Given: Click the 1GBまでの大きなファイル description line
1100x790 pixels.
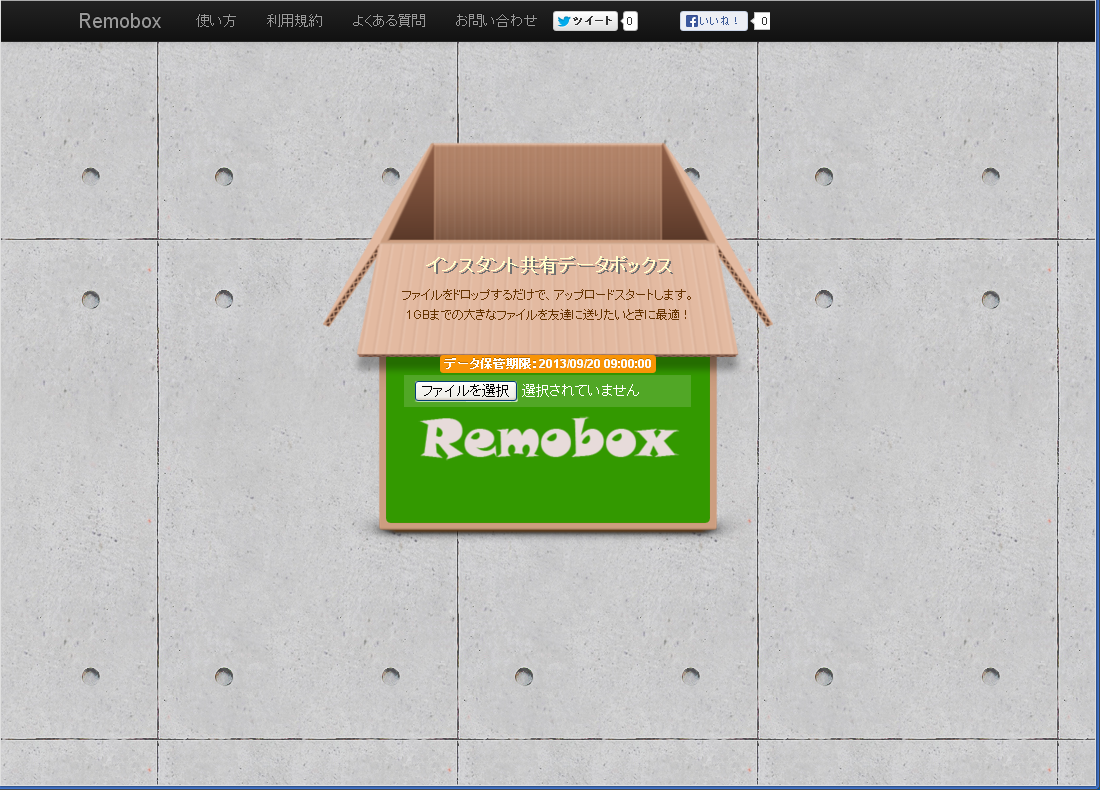Looking at the screenshot, I should click(547, 315).
